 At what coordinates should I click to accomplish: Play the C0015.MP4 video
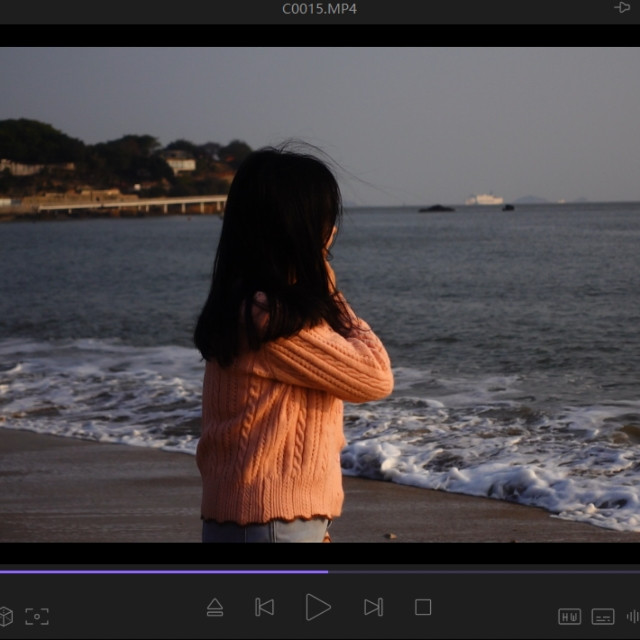click(318, 607)
